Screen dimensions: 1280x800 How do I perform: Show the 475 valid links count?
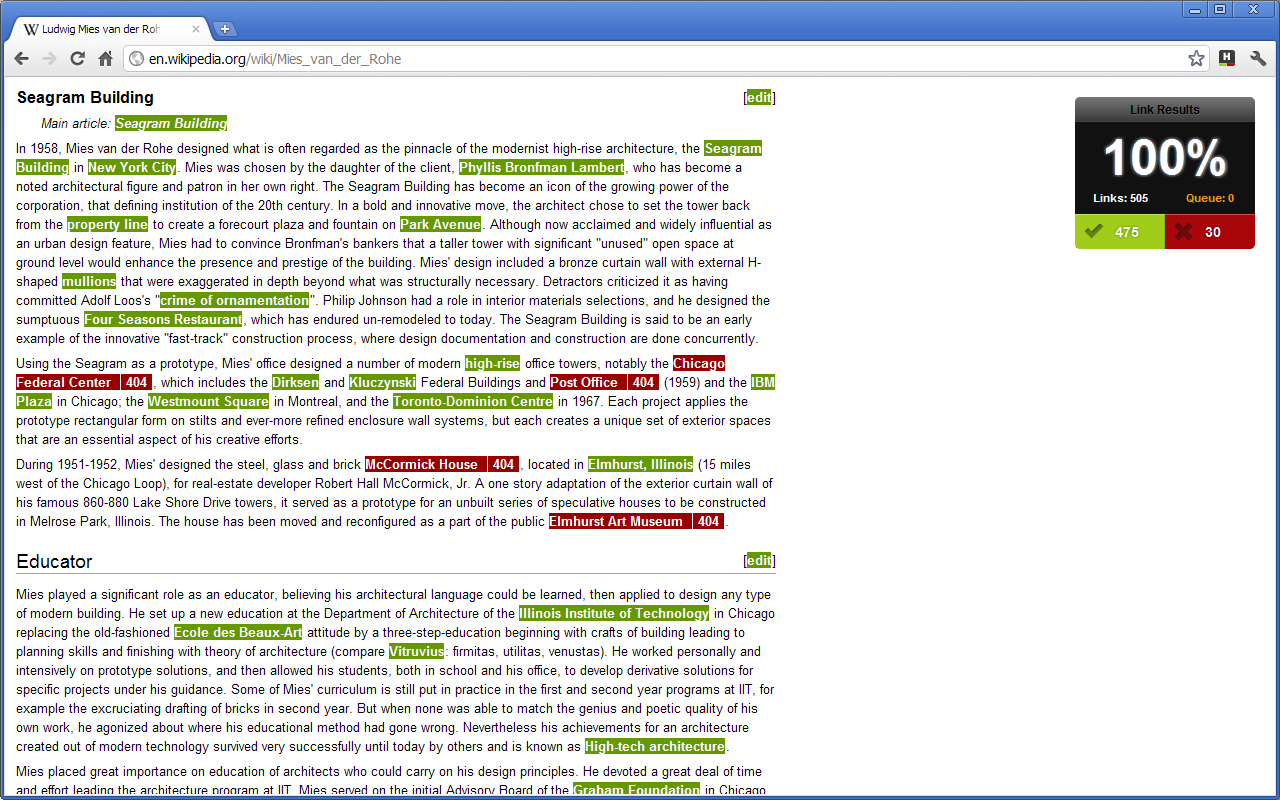pos(1120,232)
